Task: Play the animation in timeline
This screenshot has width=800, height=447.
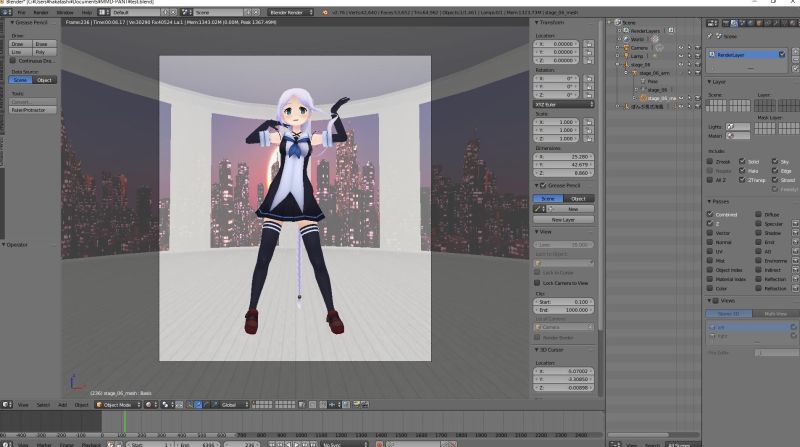Action: [296, 444]
